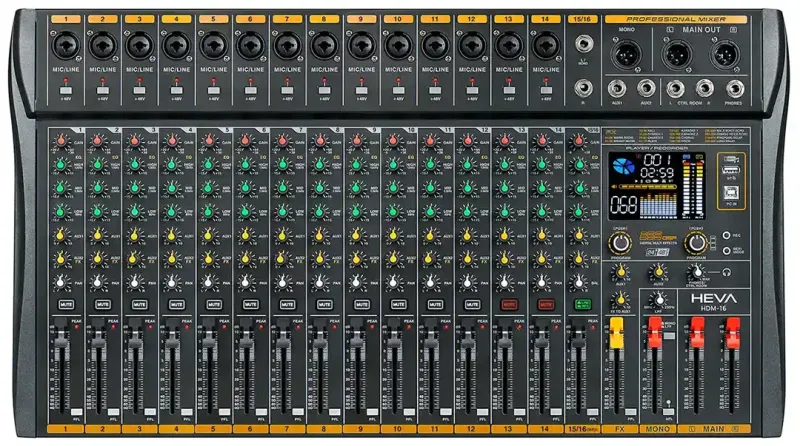Click the channel 1 MIC/LINE combo jack
The width and height of the screenshot is (800, 446).
[x=66, y=45]
